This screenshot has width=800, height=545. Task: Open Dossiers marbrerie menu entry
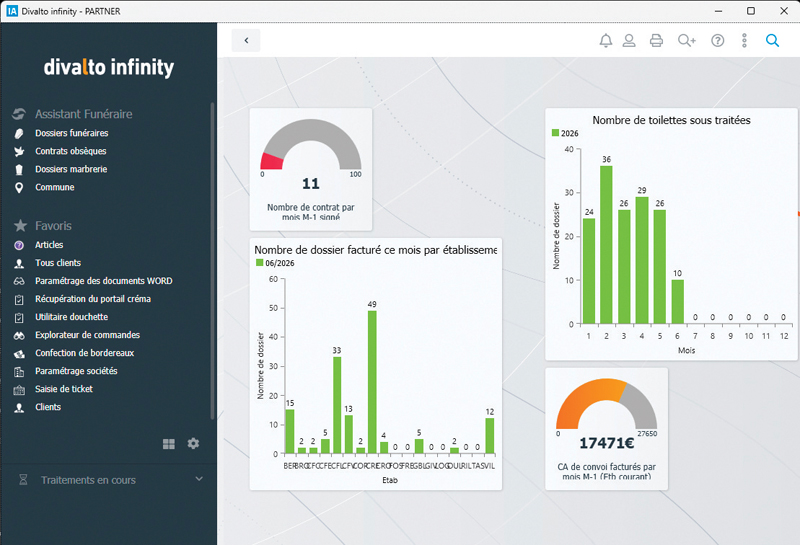[x=71, y=169]
